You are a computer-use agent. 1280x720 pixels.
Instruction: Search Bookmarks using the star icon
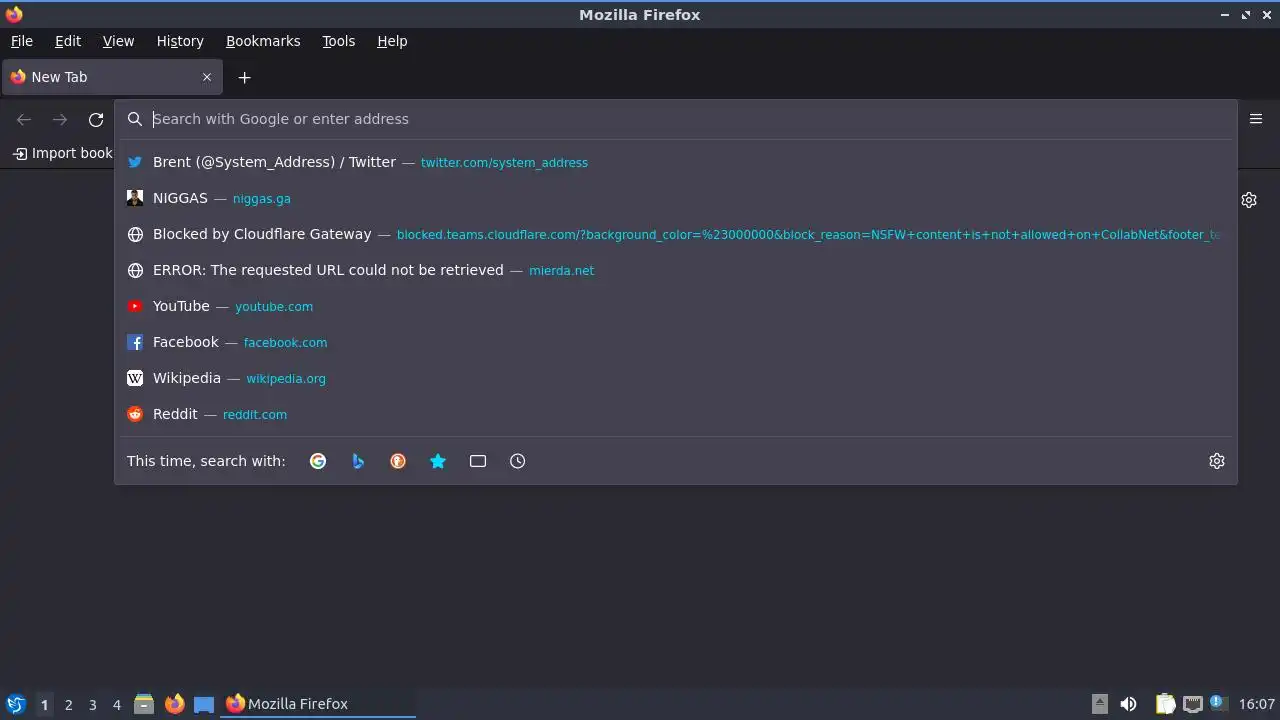click(x=438, y=461)
